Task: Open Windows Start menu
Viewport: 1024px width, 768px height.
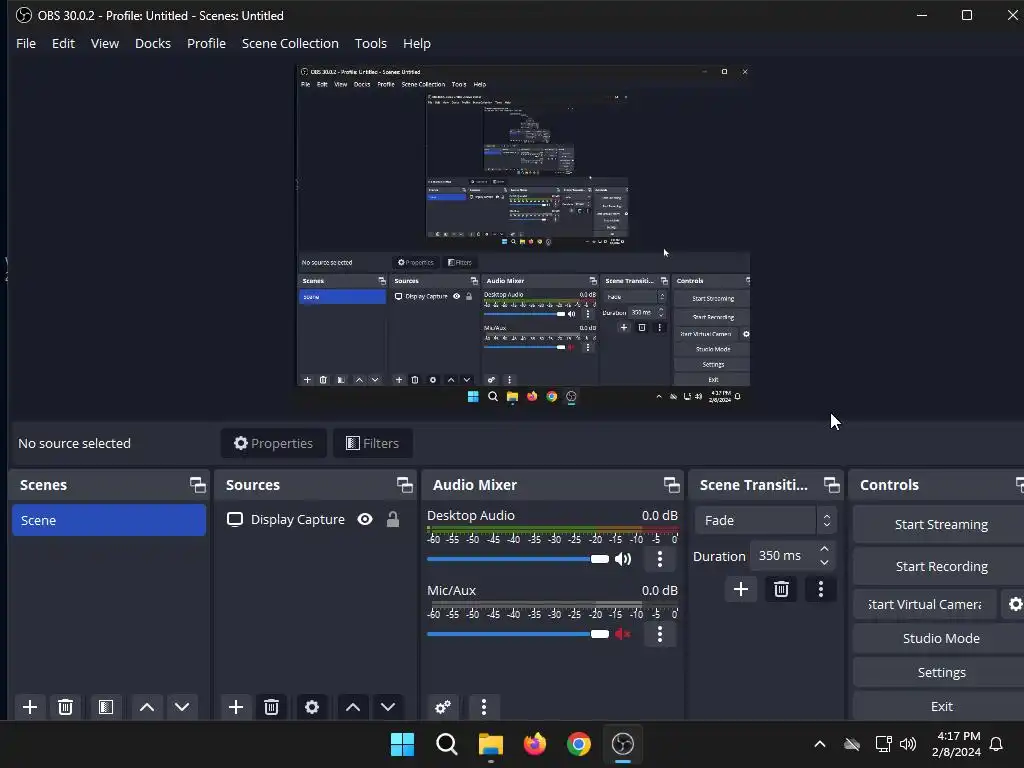Action: point(402,744)
